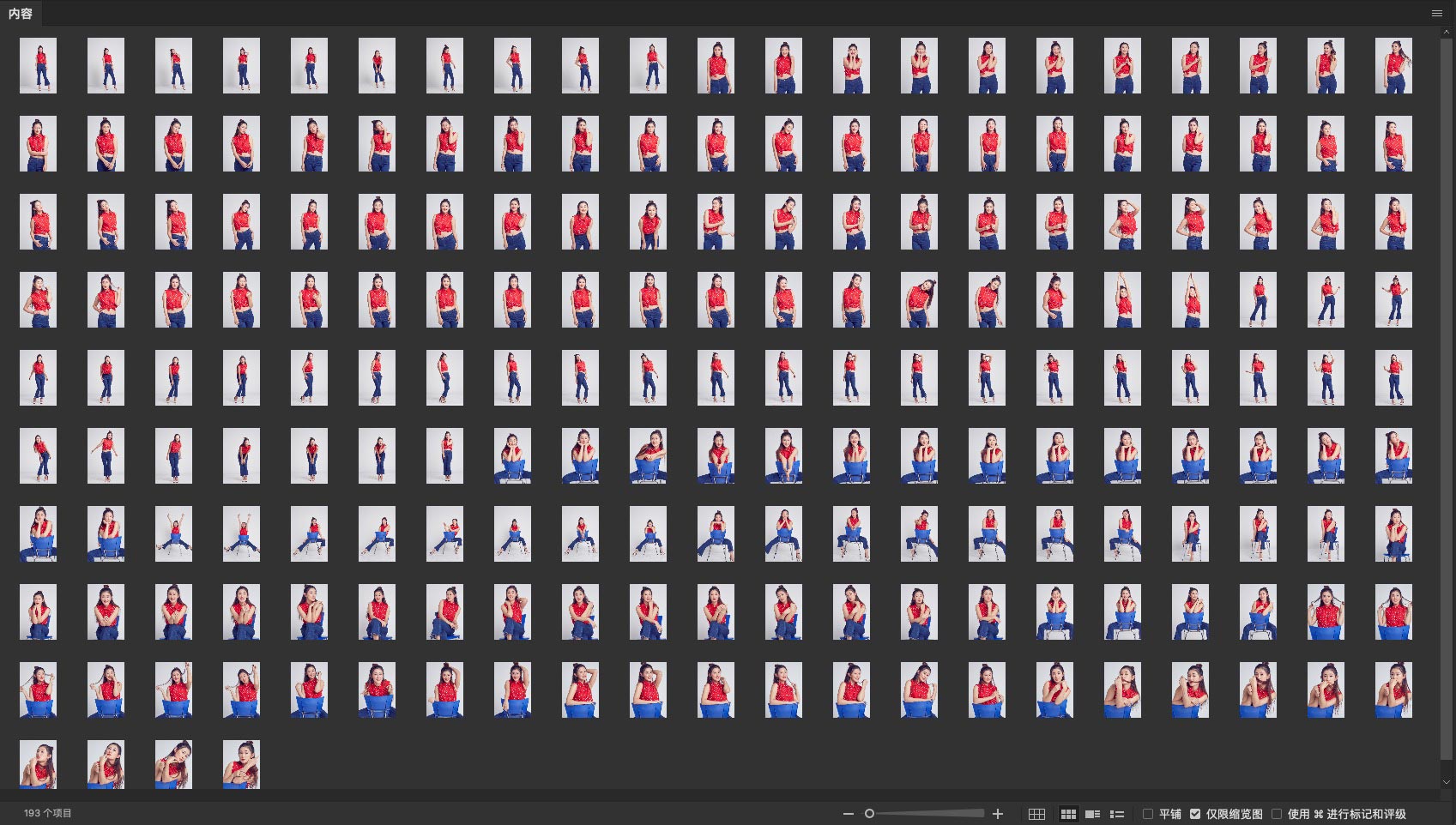Click the plus icon to enlarge thumbnails

pyautogui.click(x=998, y=814)
